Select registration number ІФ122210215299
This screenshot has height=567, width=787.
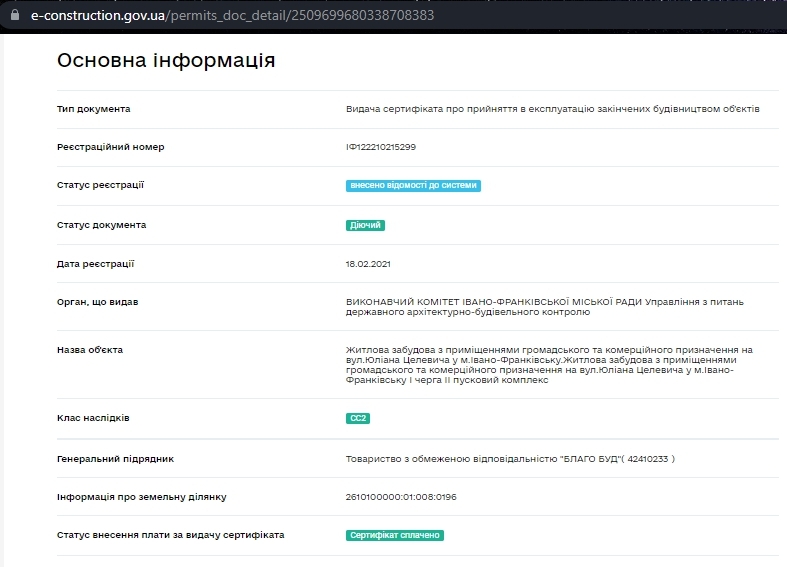coord(381,147)
